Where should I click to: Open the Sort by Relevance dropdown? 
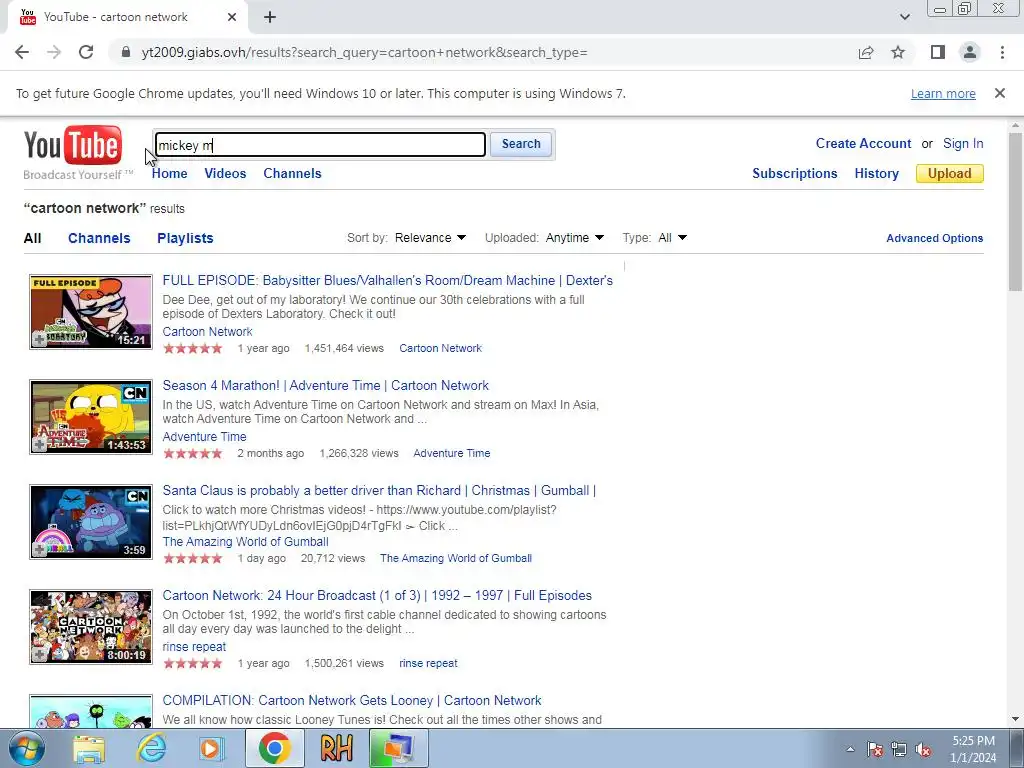[430, 238]
